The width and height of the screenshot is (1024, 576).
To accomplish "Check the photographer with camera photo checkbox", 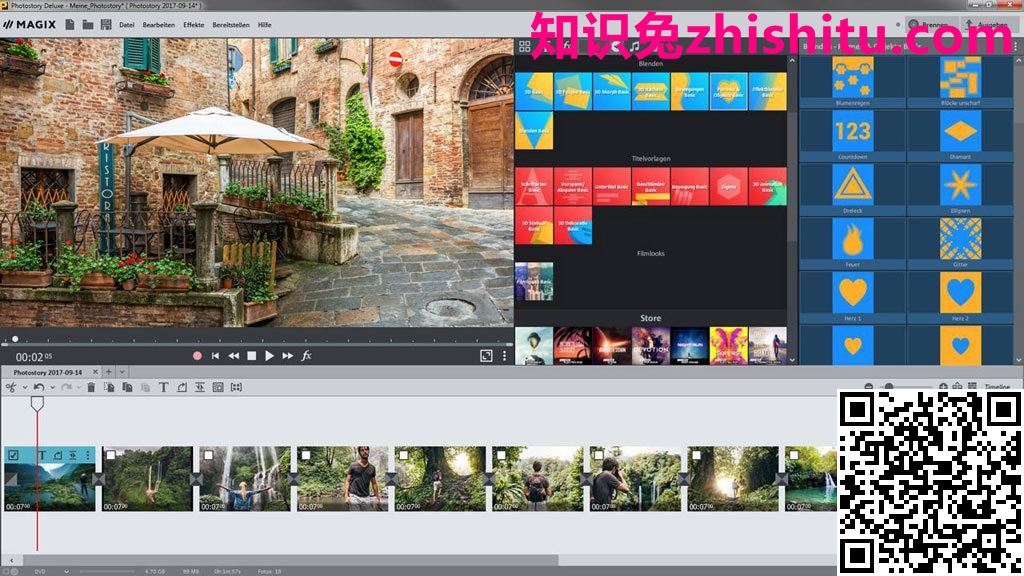I will pos(599,455).
